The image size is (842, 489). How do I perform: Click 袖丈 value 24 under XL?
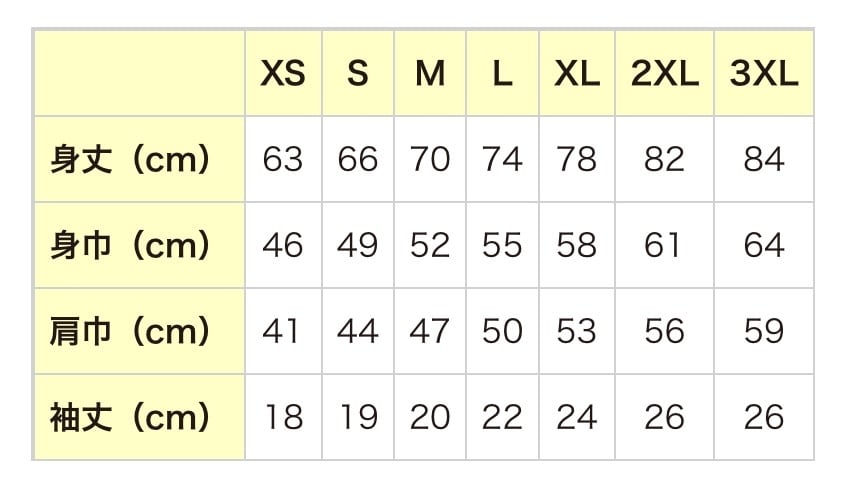(x=577, y=417)
